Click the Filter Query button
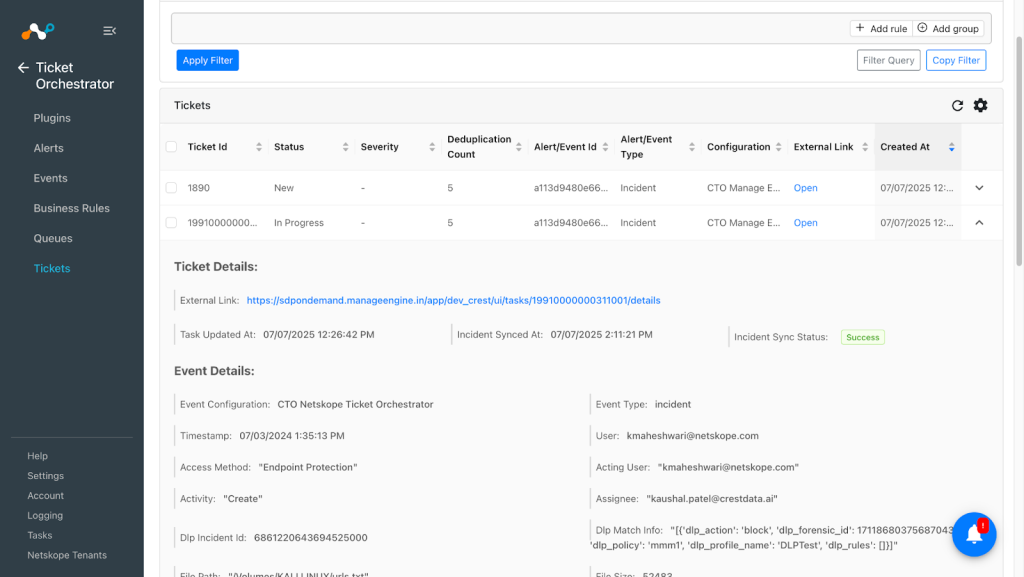The image size is (1024, 577). (x=888, y=60)
